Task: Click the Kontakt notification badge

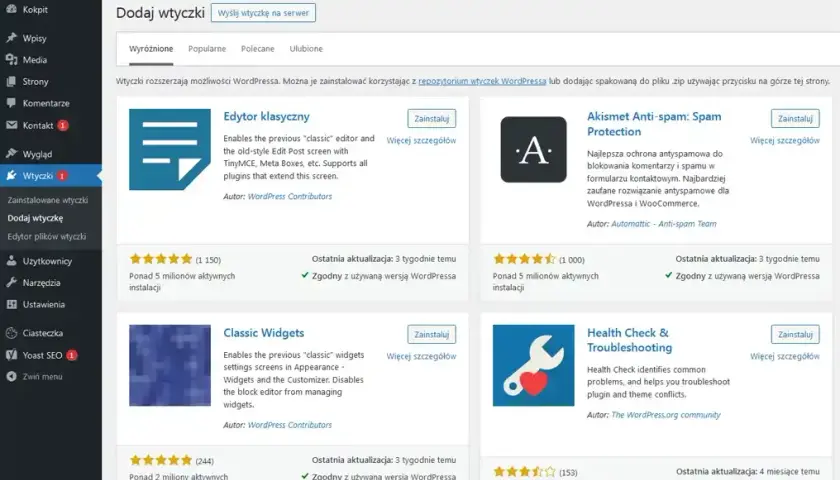Action: tap(63, 125)
